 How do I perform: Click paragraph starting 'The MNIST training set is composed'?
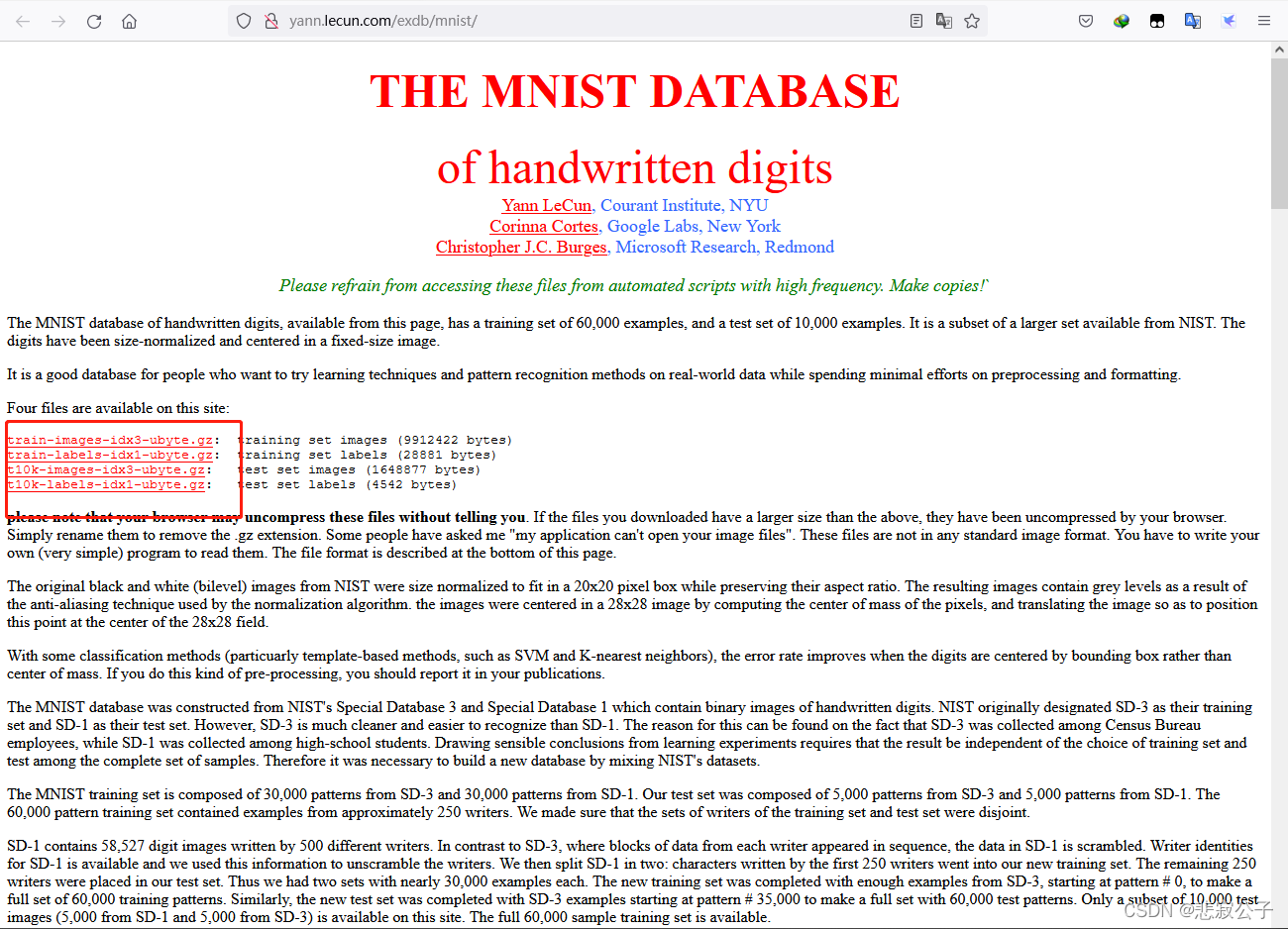tap(613, 803)
